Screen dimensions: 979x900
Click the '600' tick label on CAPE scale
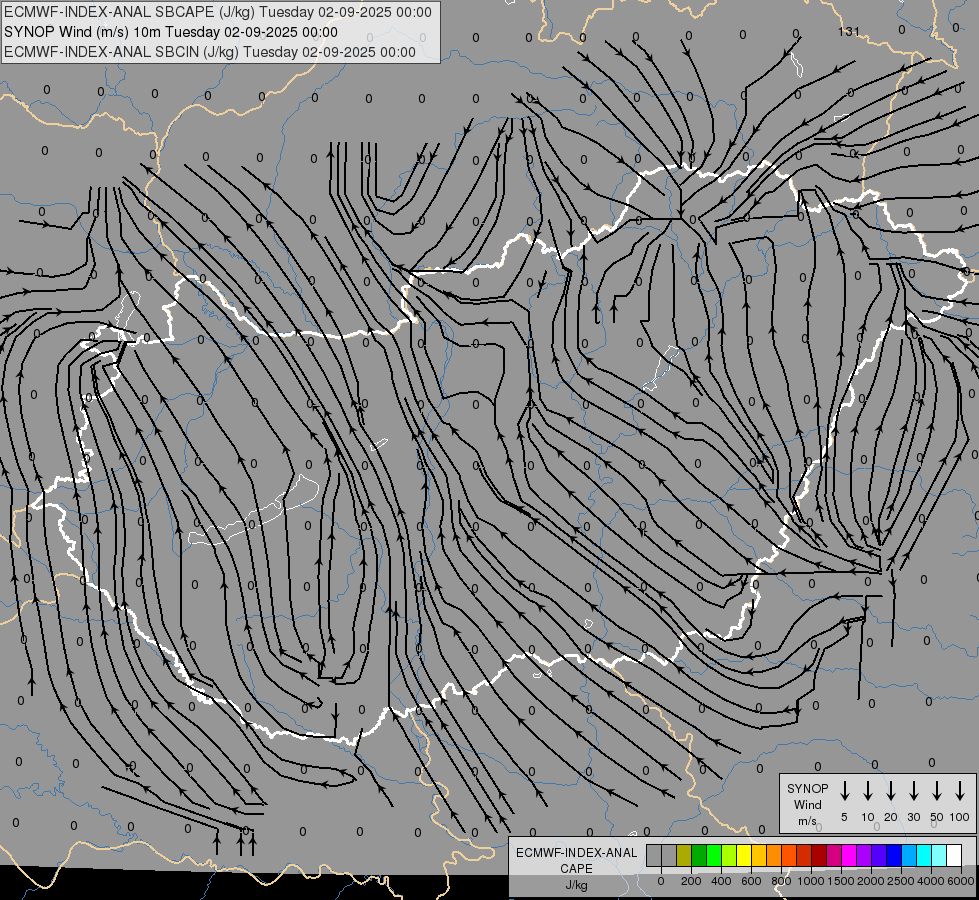[x=752, y=881]
